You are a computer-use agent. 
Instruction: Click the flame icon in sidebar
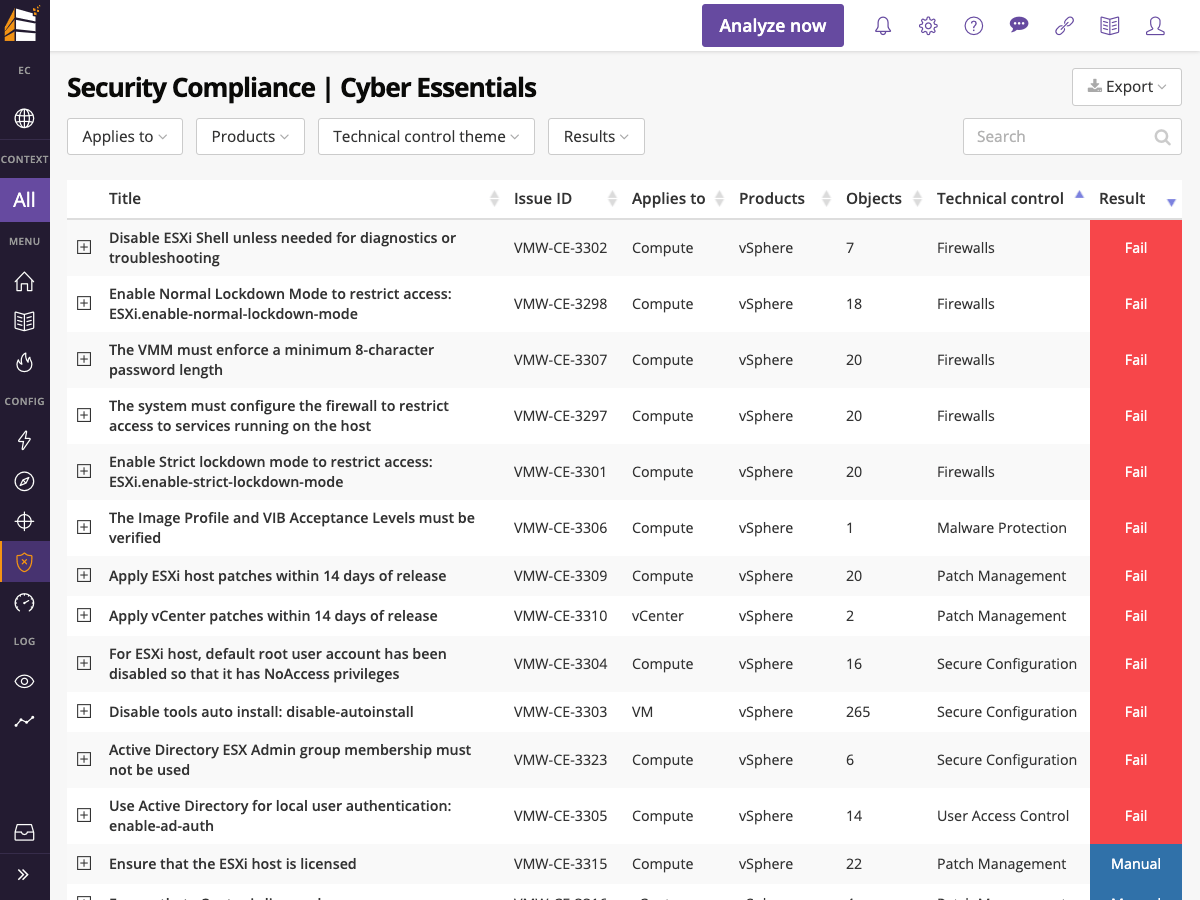point(24,362)
